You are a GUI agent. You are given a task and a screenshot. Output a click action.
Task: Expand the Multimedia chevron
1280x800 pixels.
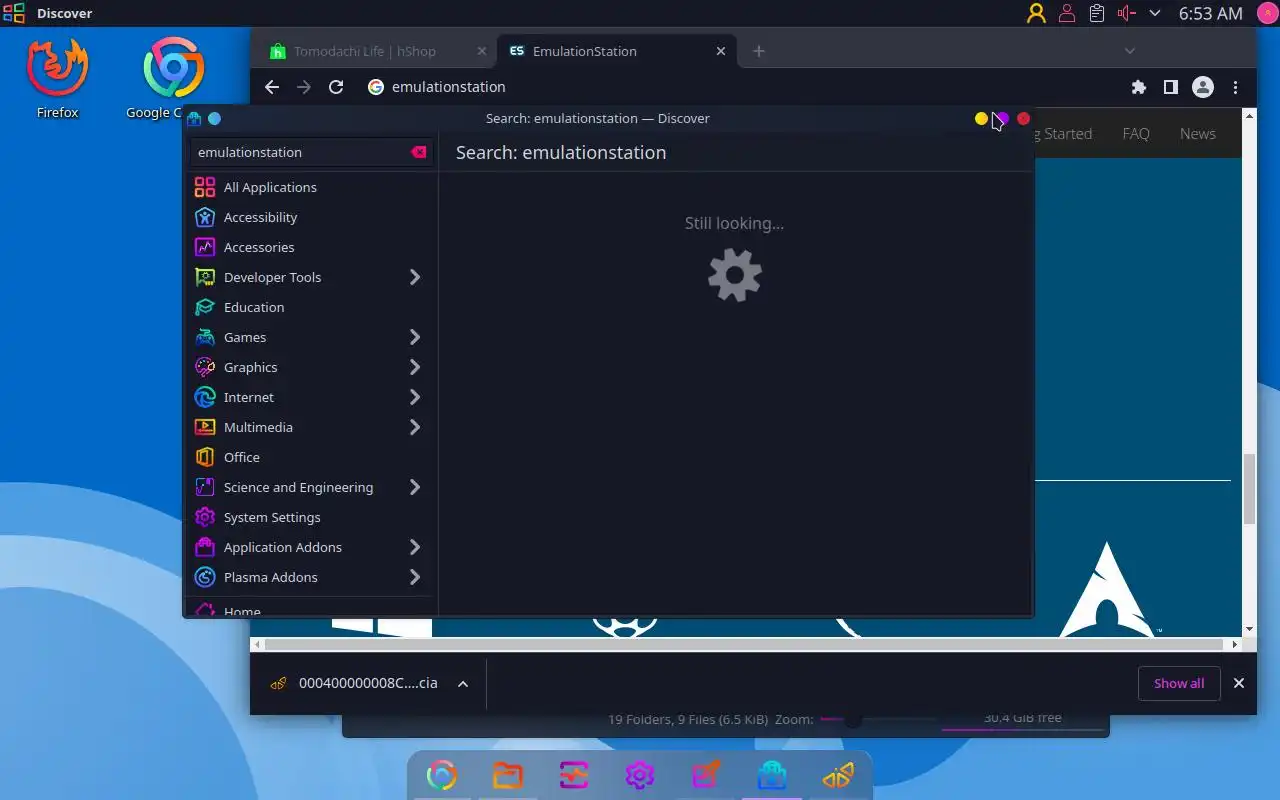[415, 427]
